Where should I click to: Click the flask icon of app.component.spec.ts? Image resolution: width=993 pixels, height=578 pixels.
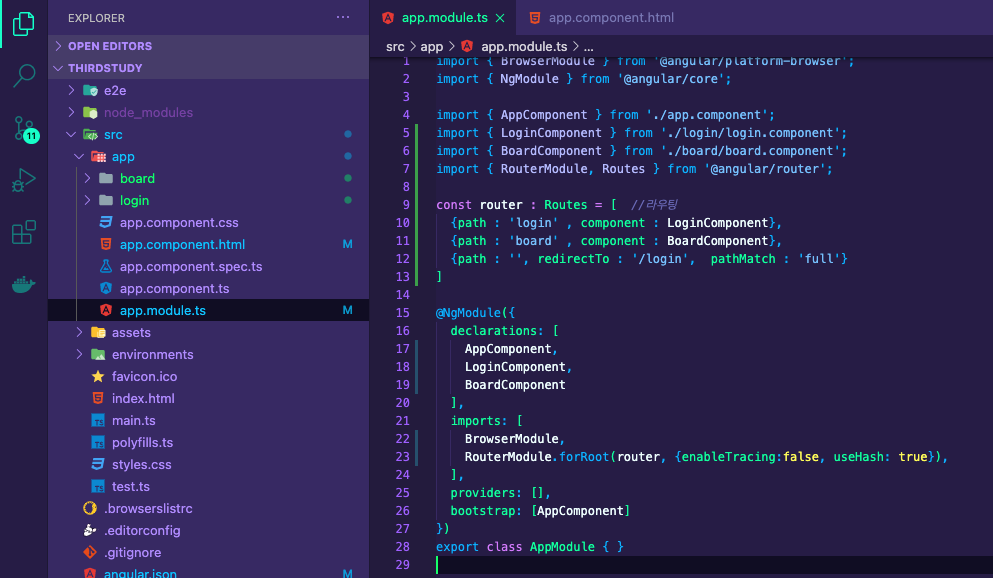[x=106, y=267]
